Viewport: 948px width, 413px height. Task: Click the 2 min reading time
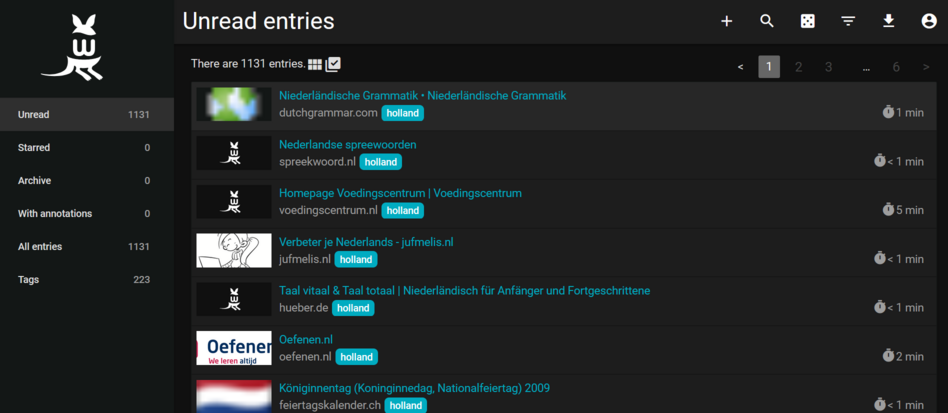click(x=903, y=356)
